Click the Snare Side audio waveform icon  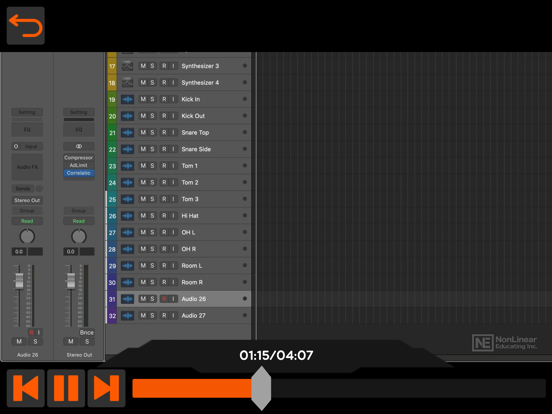(x=127, y=149)
